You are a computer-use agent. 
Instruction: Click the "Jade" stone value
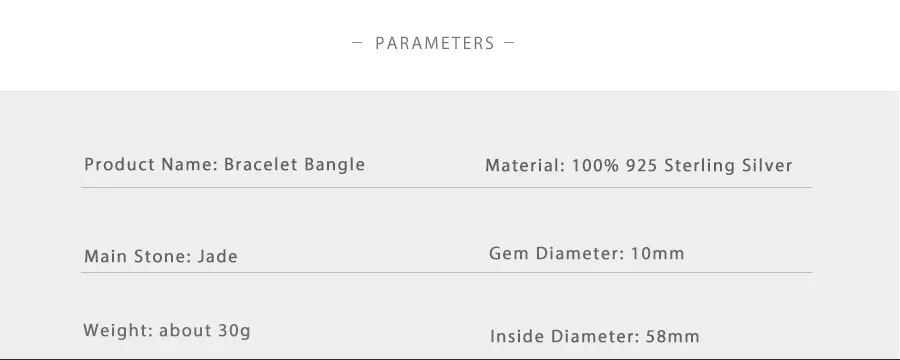[x=218, y=256]
